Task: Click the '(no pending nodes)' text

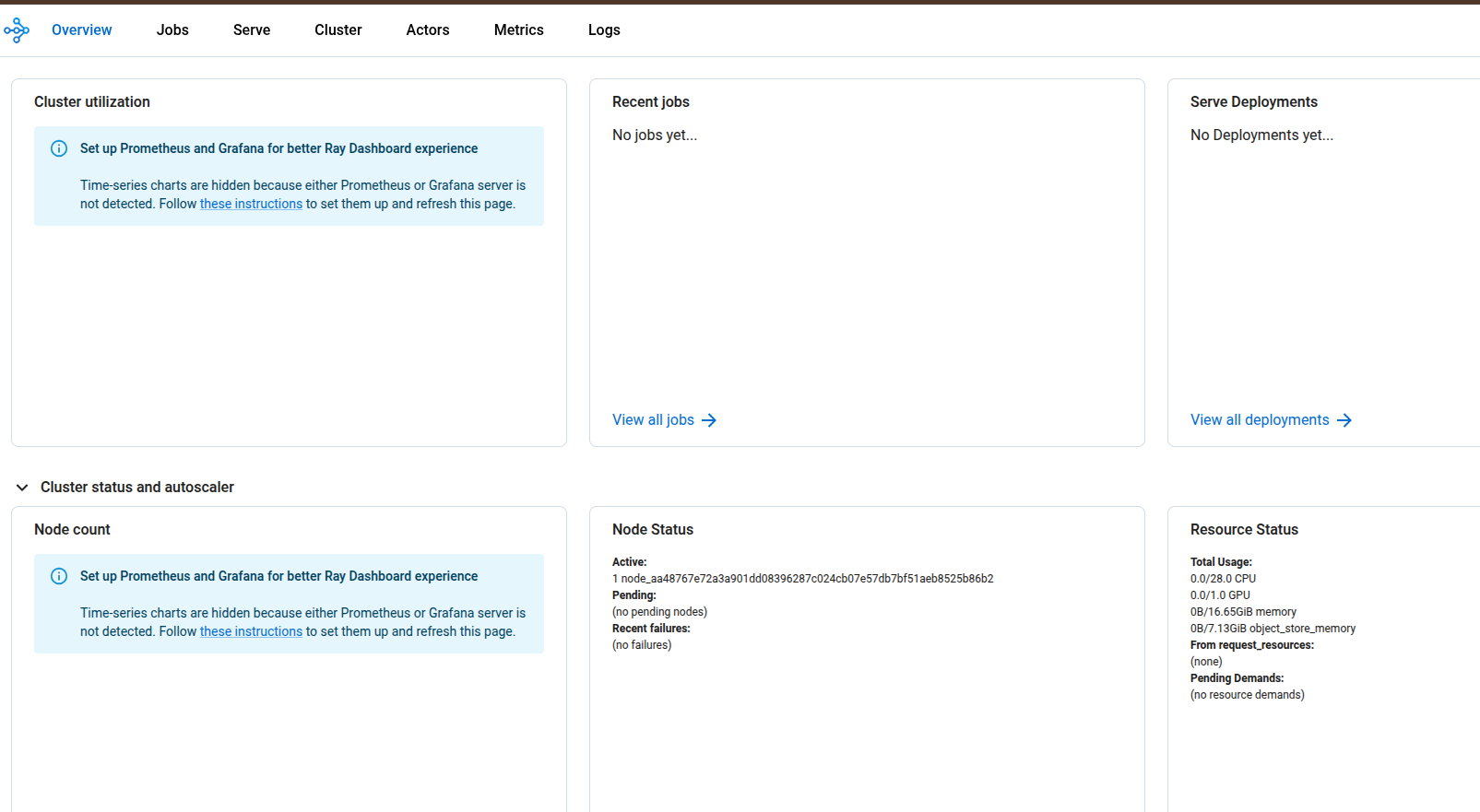Action: click(659, 612)
